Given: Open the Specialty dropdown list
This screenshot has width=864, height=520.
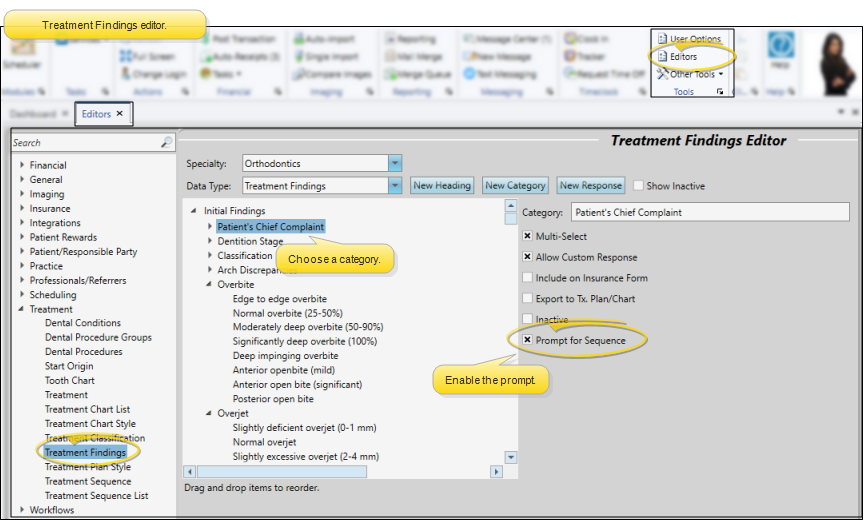Looking at the screenshot, I should click(x=395, y=163).
